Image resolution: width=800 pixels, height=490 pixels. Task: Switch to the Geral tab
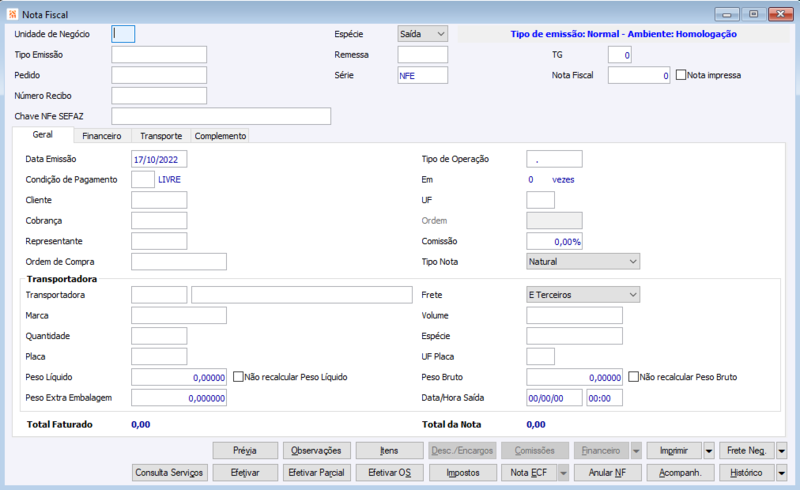(x=43, y=135)
